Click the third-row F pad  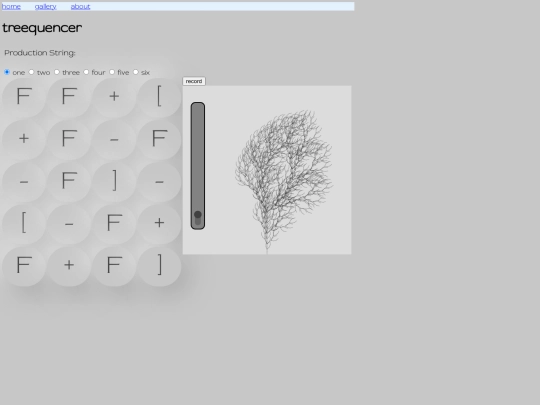pos(69,181)
